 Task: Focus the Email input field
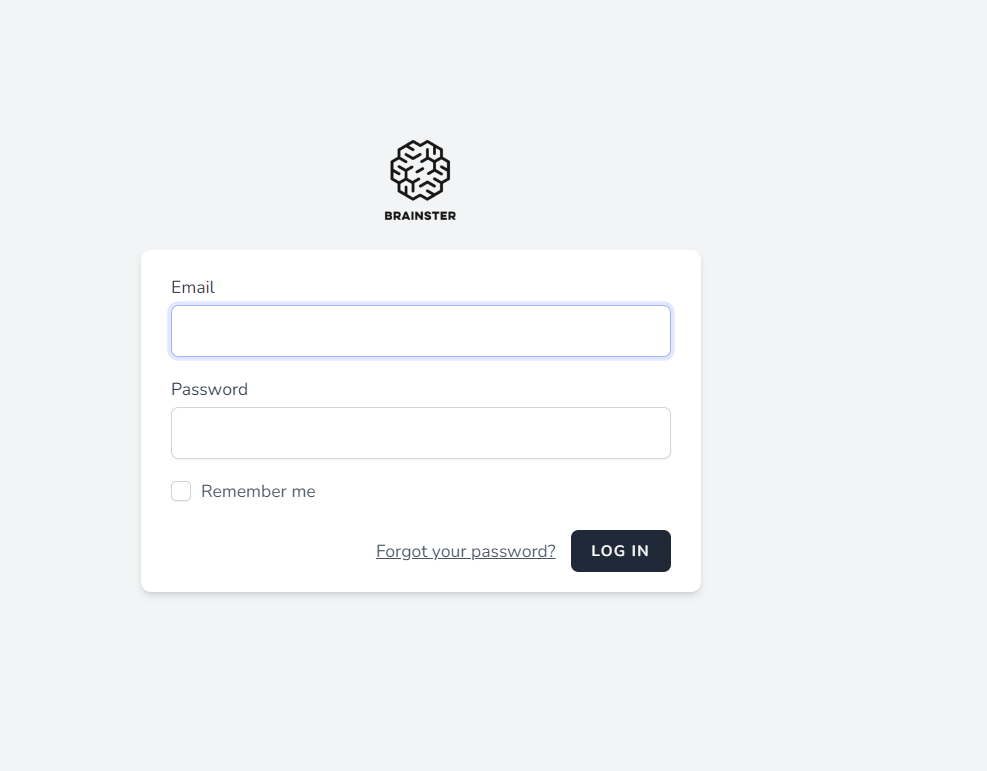click(x=420, y=331)
